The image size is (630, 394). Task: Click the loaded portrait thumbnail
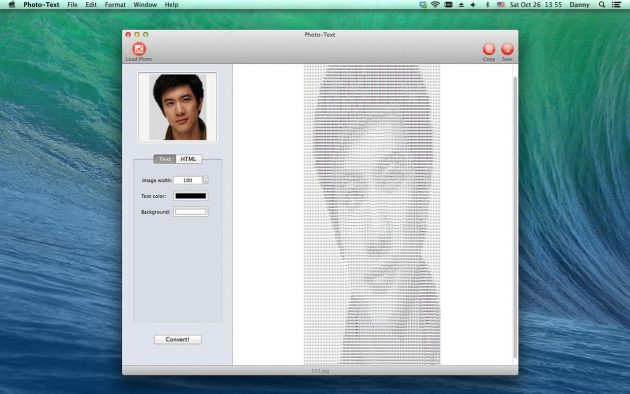pos(178,107)
